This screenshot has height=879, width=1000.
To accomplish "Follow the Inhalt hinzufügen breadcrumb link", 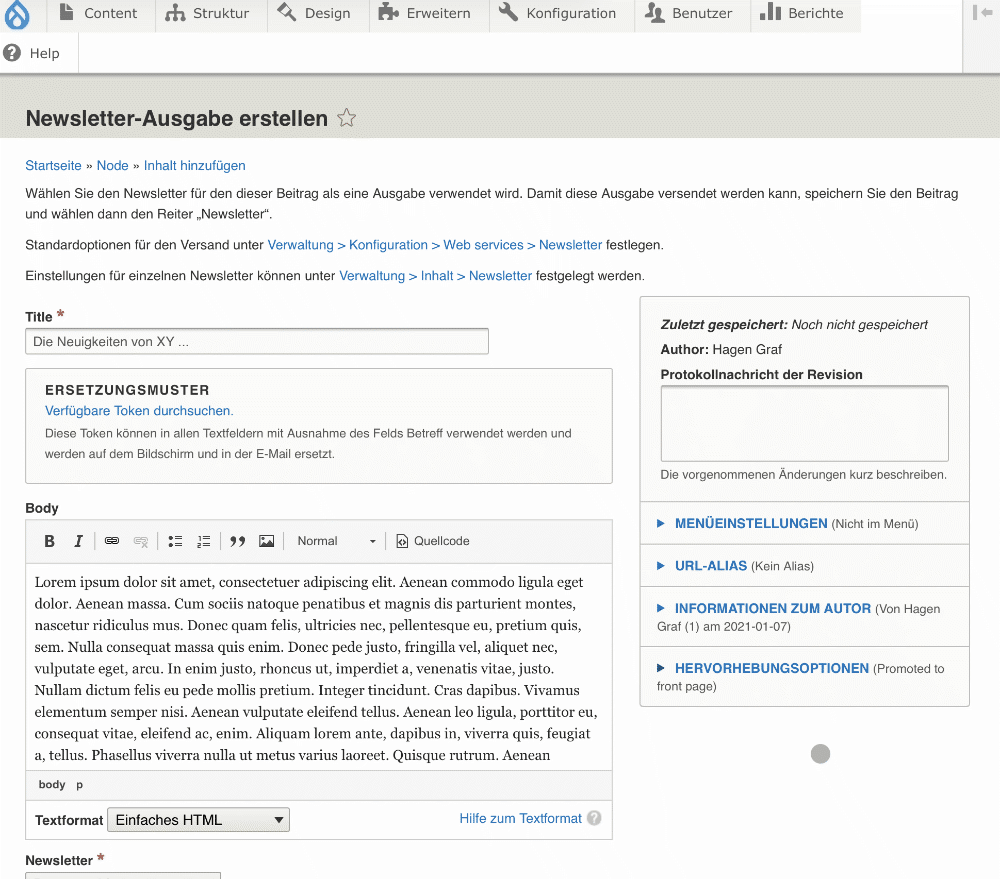I will [195, 165].
